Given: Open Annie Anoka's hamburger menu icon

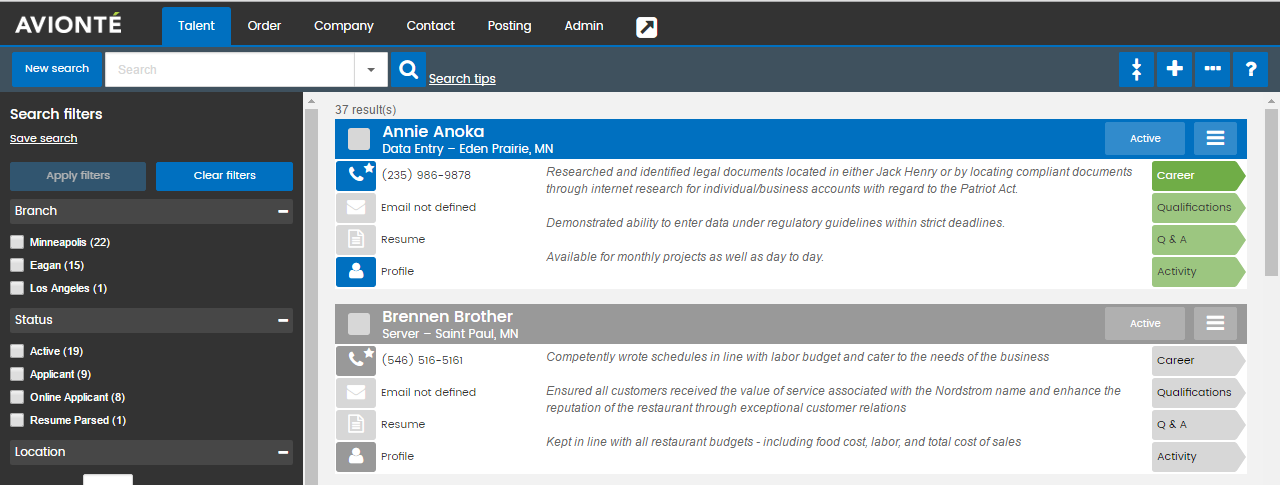Looking at the screenshot, I should tap(1215, 138).
